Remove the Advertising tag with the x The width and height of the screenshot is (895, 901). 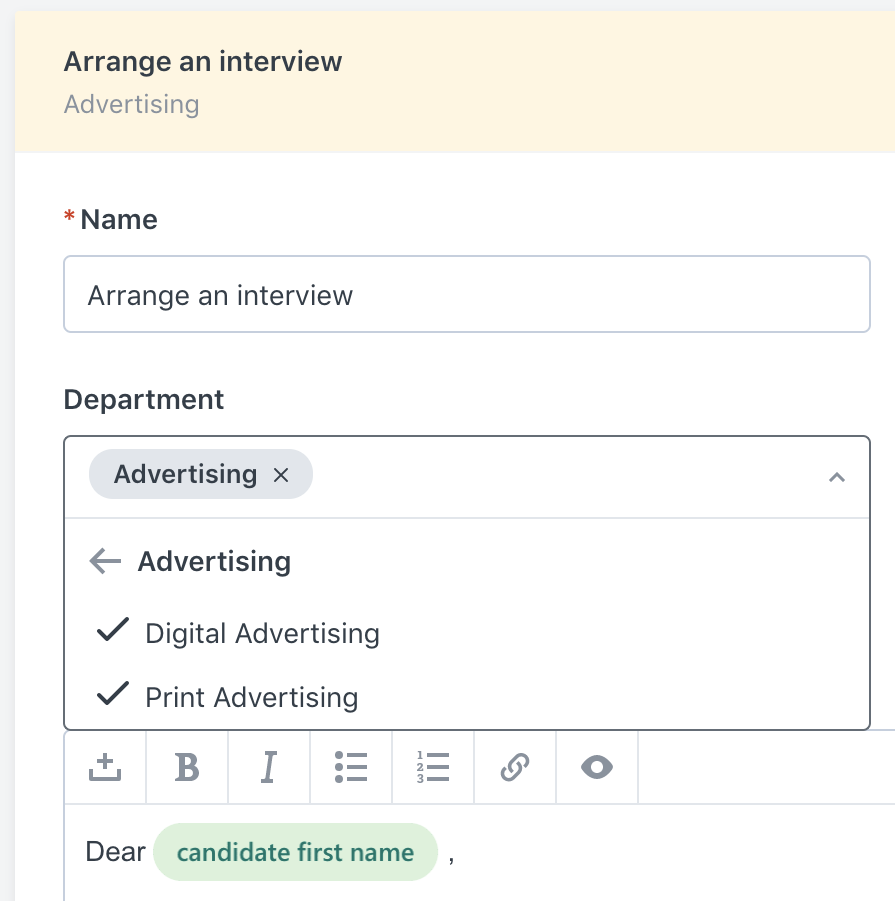[281, 475]
